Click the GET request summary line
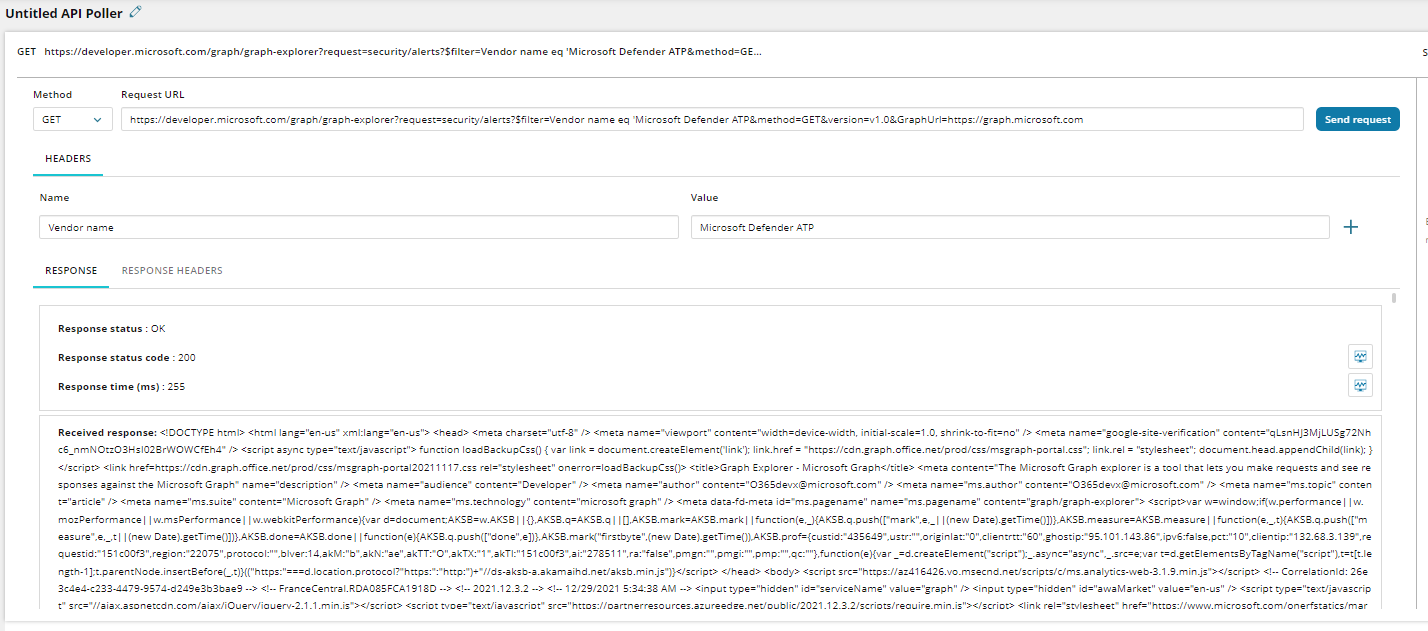 click(390, 51)
